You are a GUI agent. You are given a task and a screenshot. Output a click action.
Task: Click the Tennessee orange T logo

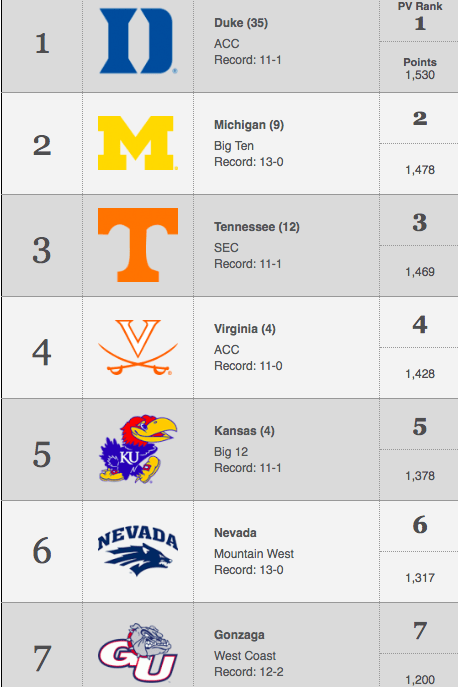click(138, 245)
